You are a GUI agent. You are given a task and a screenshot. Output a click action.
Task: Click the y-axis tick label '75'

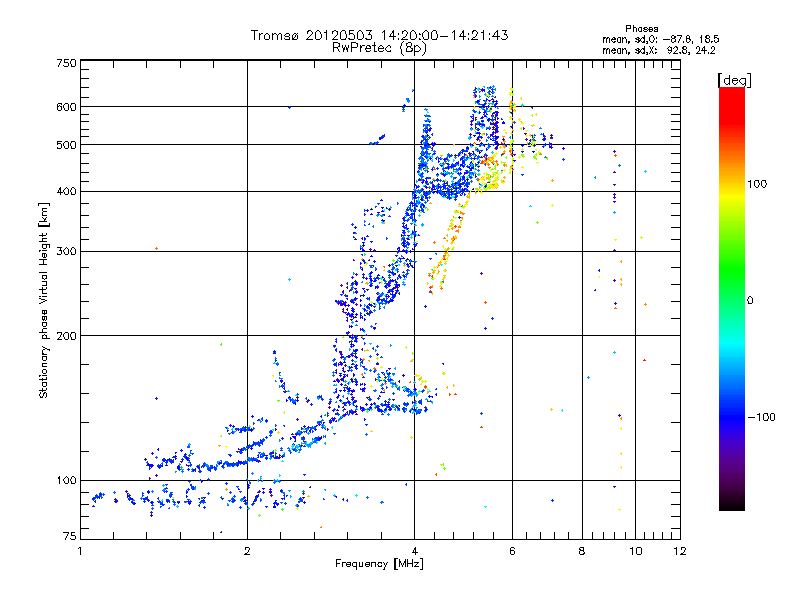(69, 536)
